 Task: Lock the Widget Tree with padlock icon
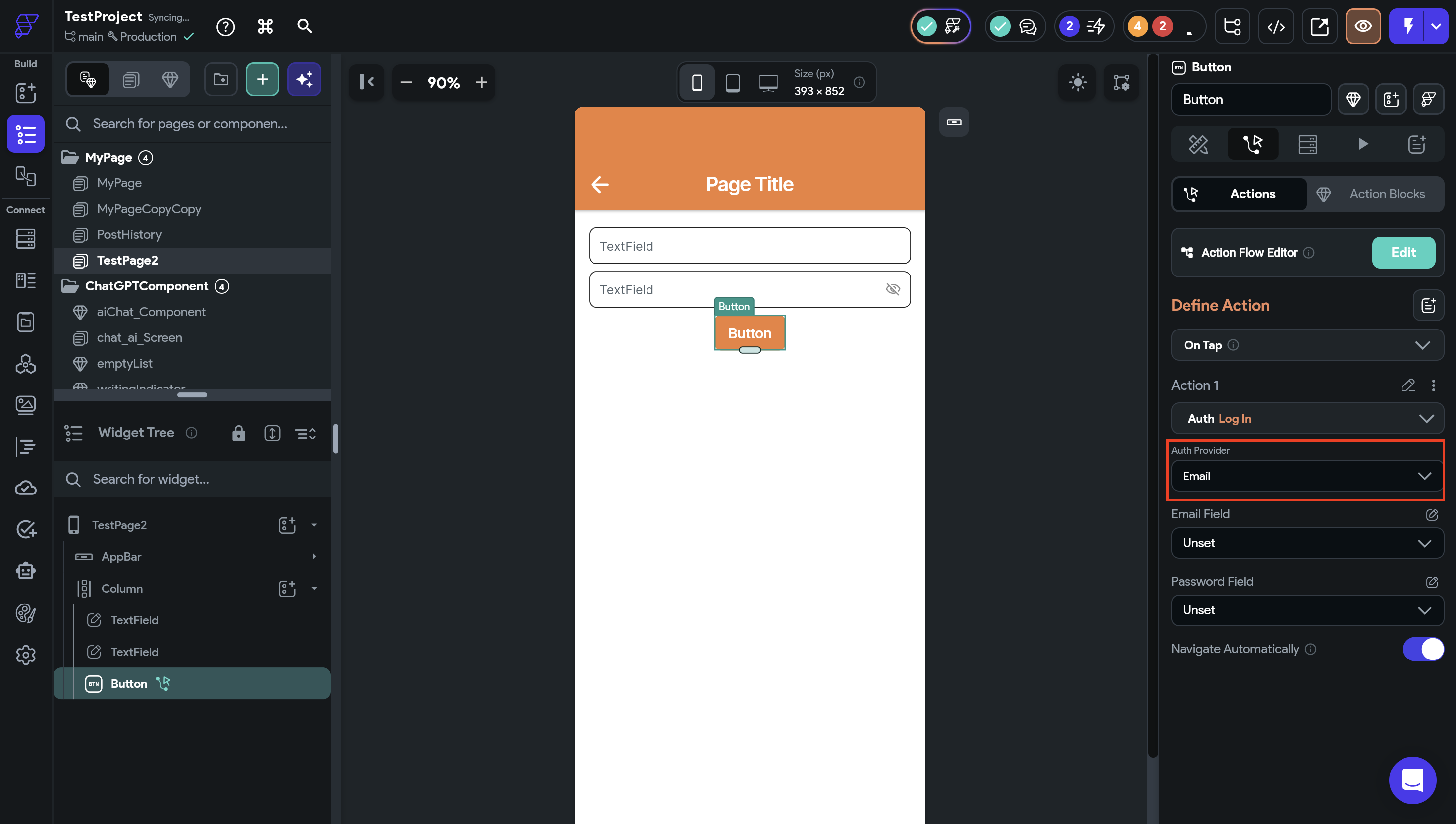coord(238,433)
